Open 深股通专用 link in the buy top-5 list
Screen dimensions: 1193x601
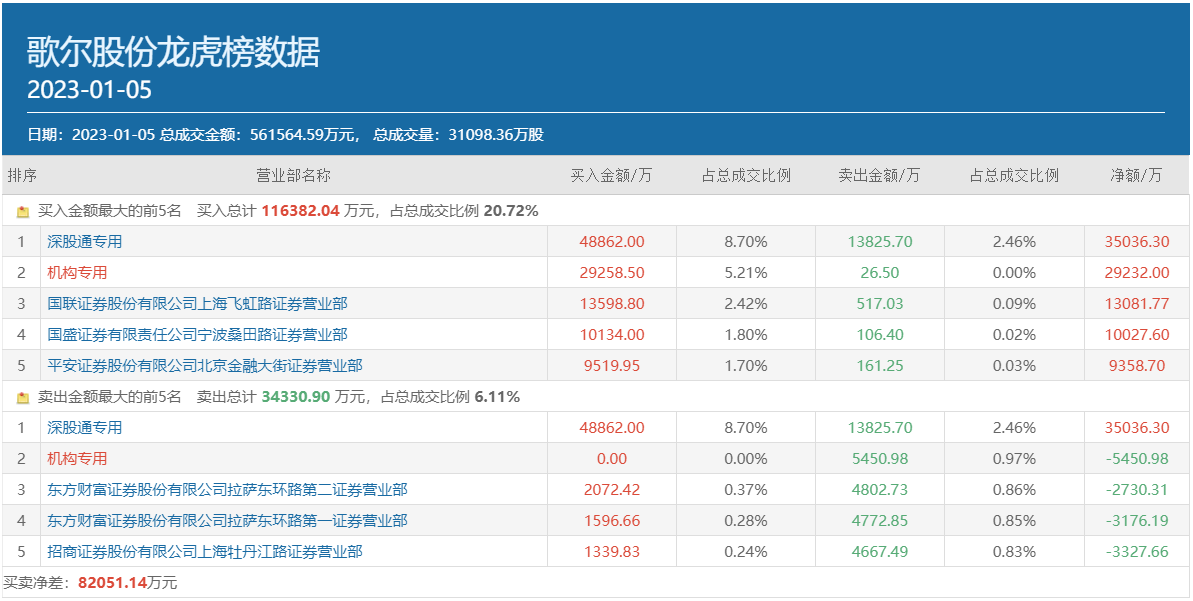(x=85, y=242)
